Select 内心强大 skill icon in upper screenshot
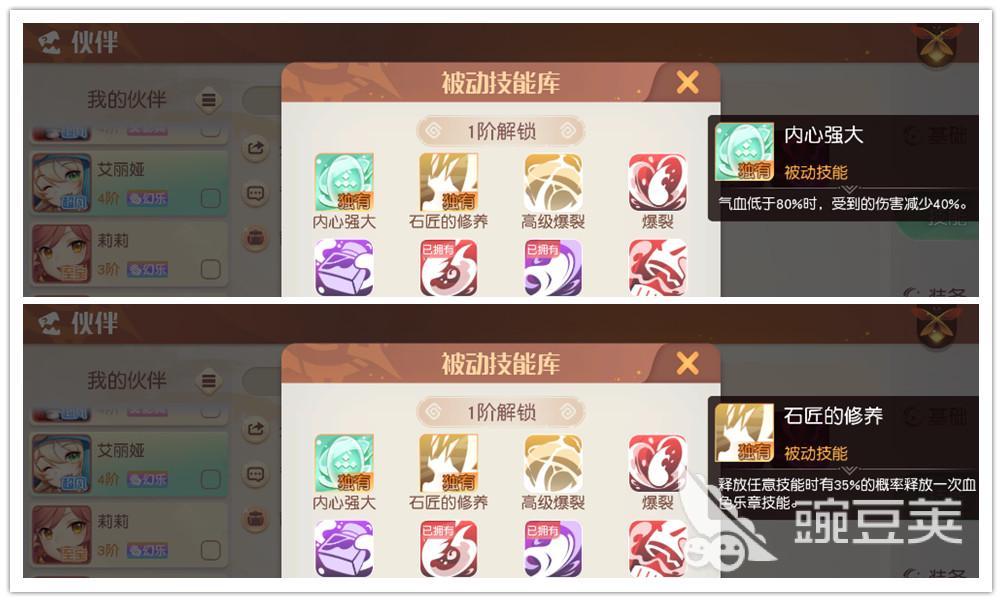 (x=344, y=182)
